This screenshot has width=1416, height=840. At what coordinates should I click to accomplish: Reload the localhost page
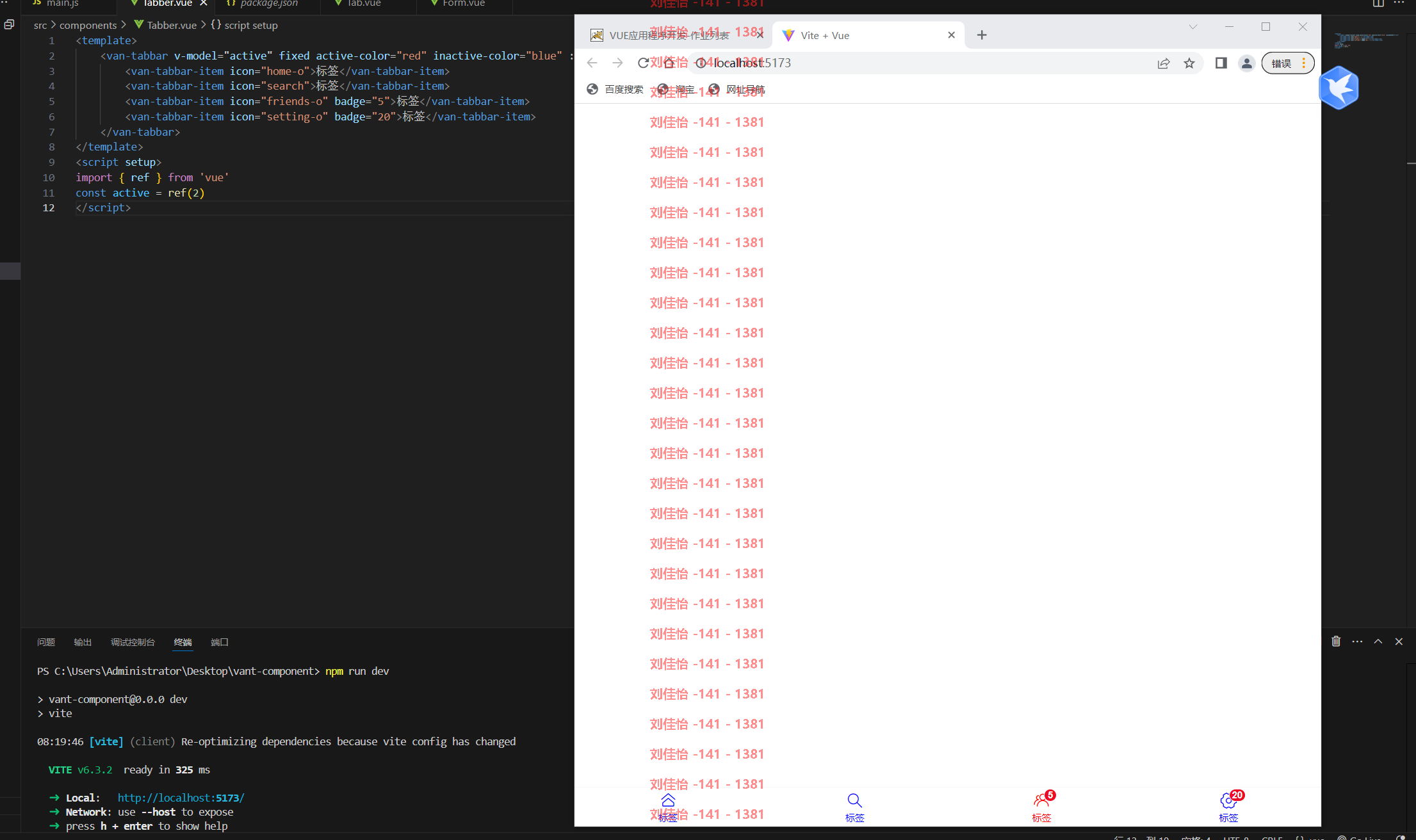pyautogui.click(x=644, y=63)
